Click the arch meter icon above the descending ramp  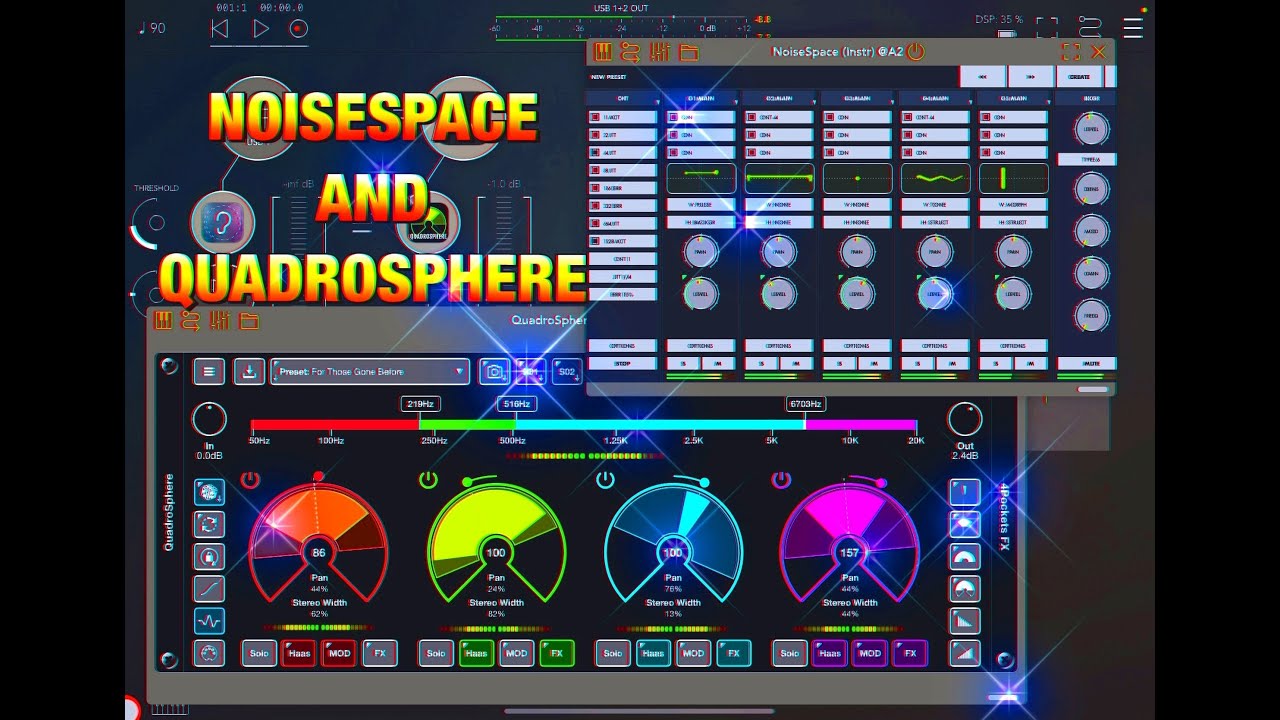pos(965,588)
